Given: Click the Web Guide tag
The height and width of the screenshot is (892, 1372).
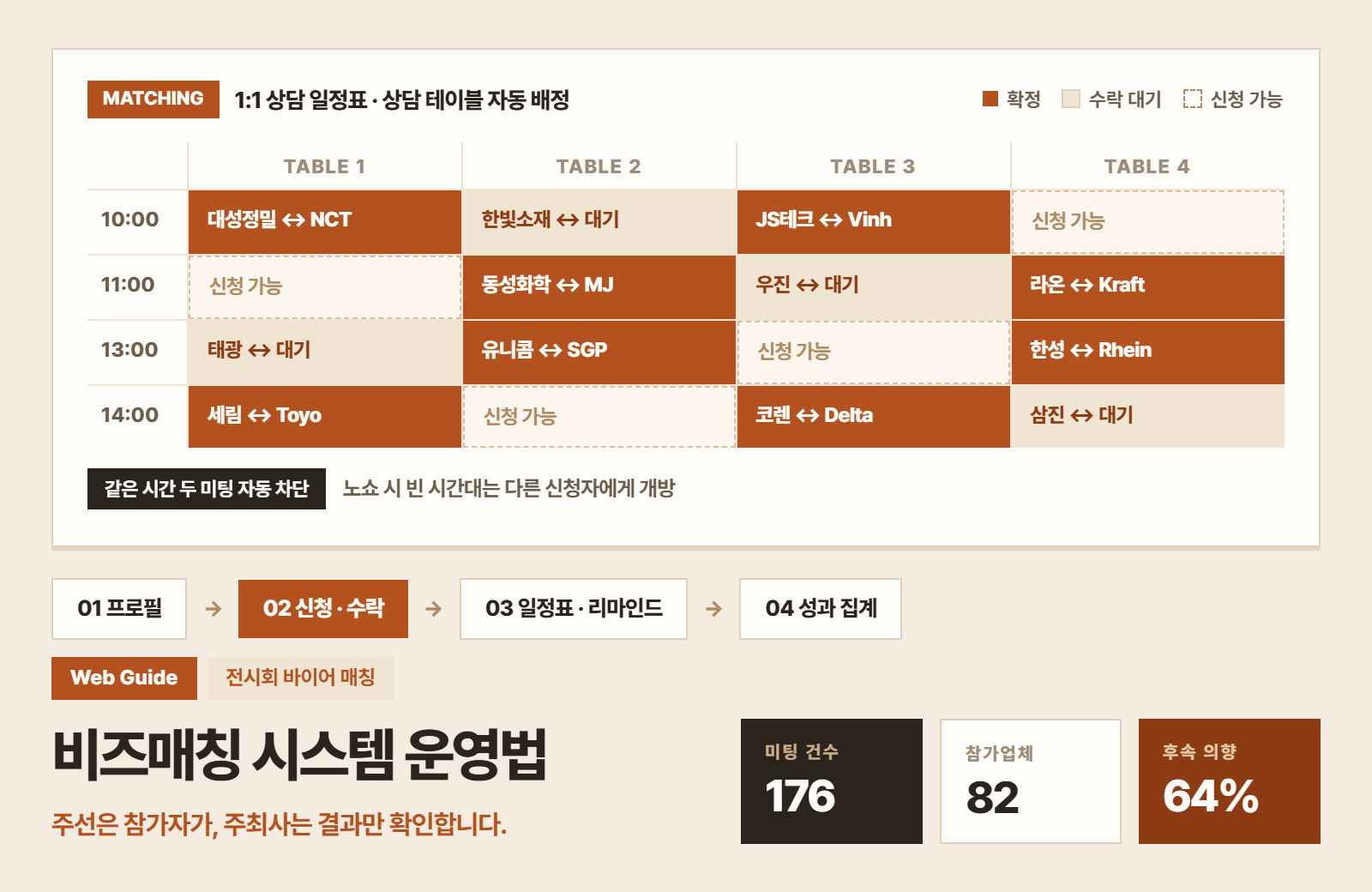Looking at the screenshot, I should 124,678.
